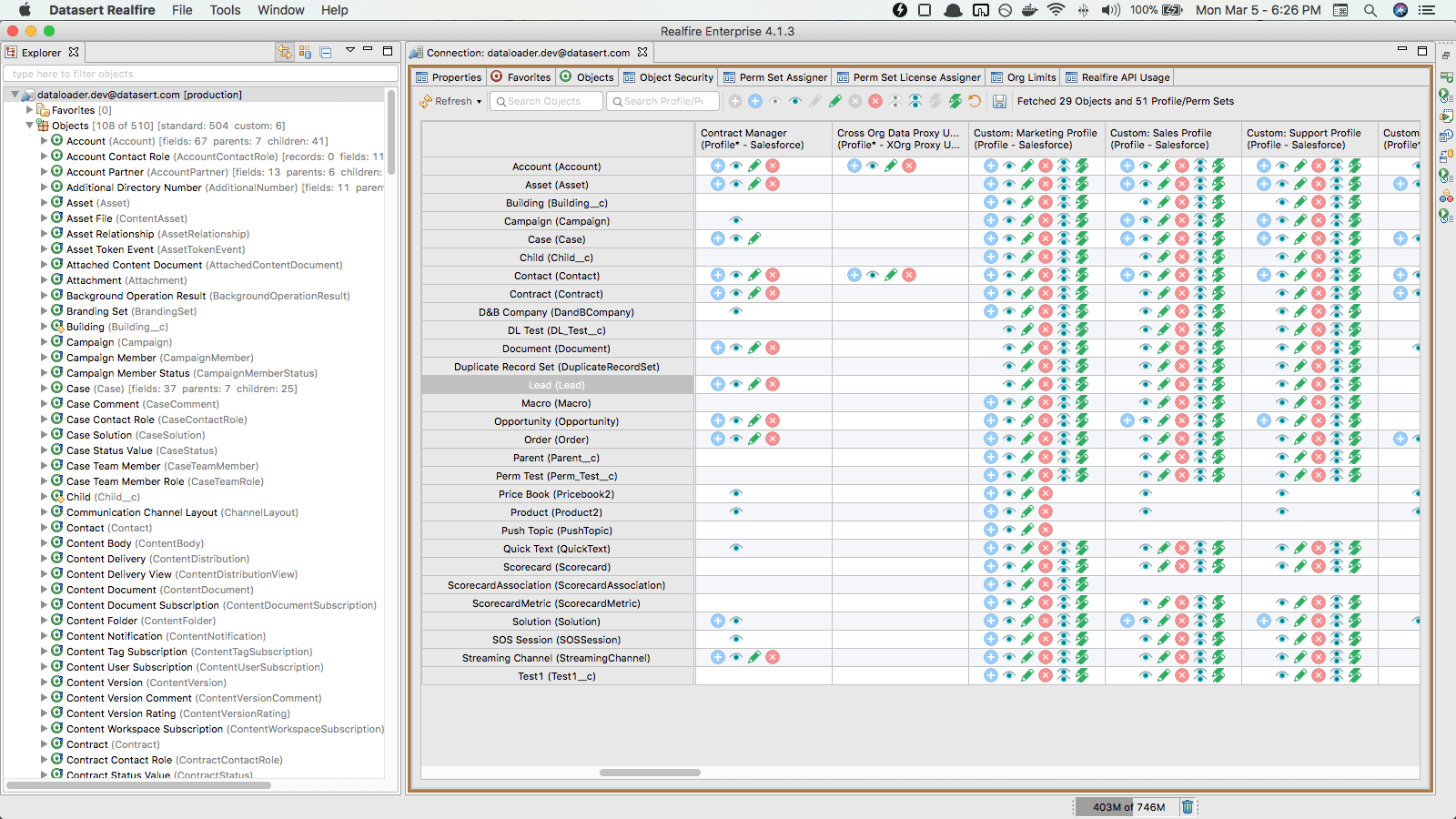
Task: Toggle read eye for Campaign under Contract Manager
Action: click(x=736, y=220)
